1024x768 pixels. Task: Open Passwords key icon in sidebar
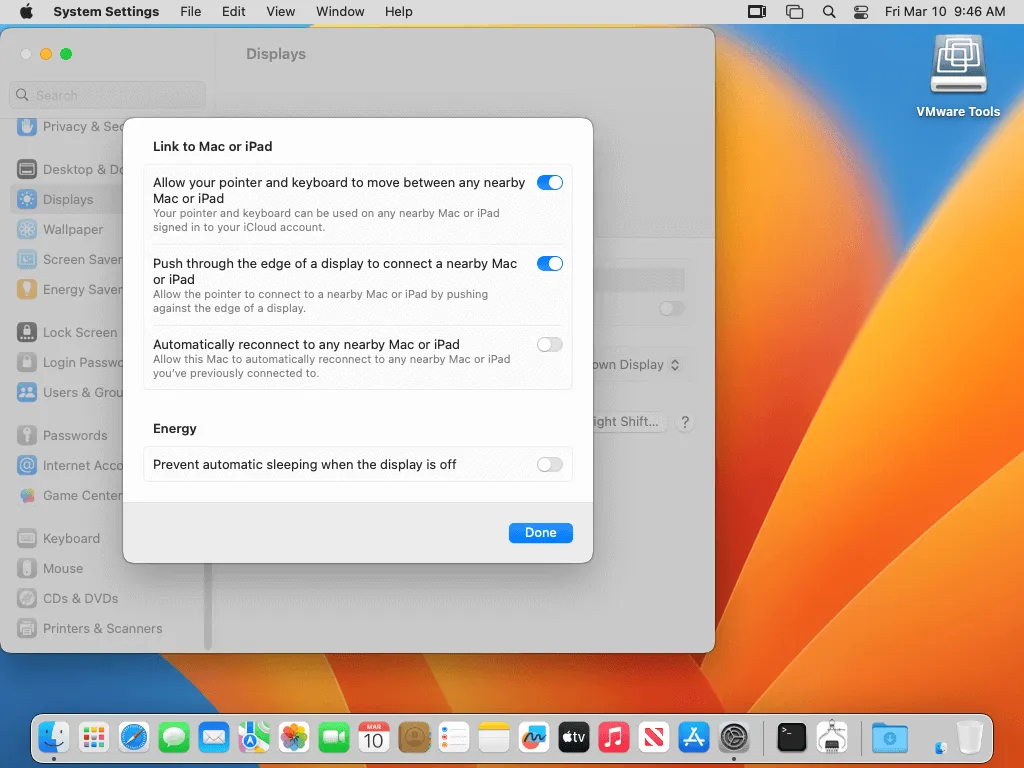pyautogui.click(x=27, y=435)
